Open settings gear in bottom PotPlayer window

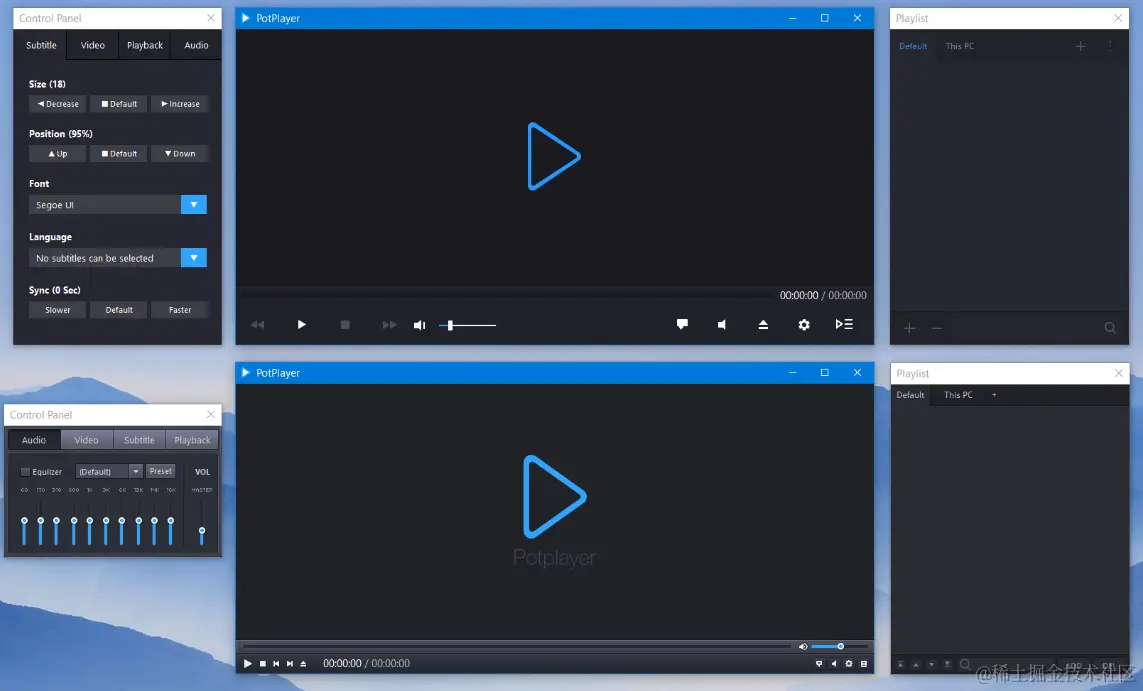tap(849, 663)
